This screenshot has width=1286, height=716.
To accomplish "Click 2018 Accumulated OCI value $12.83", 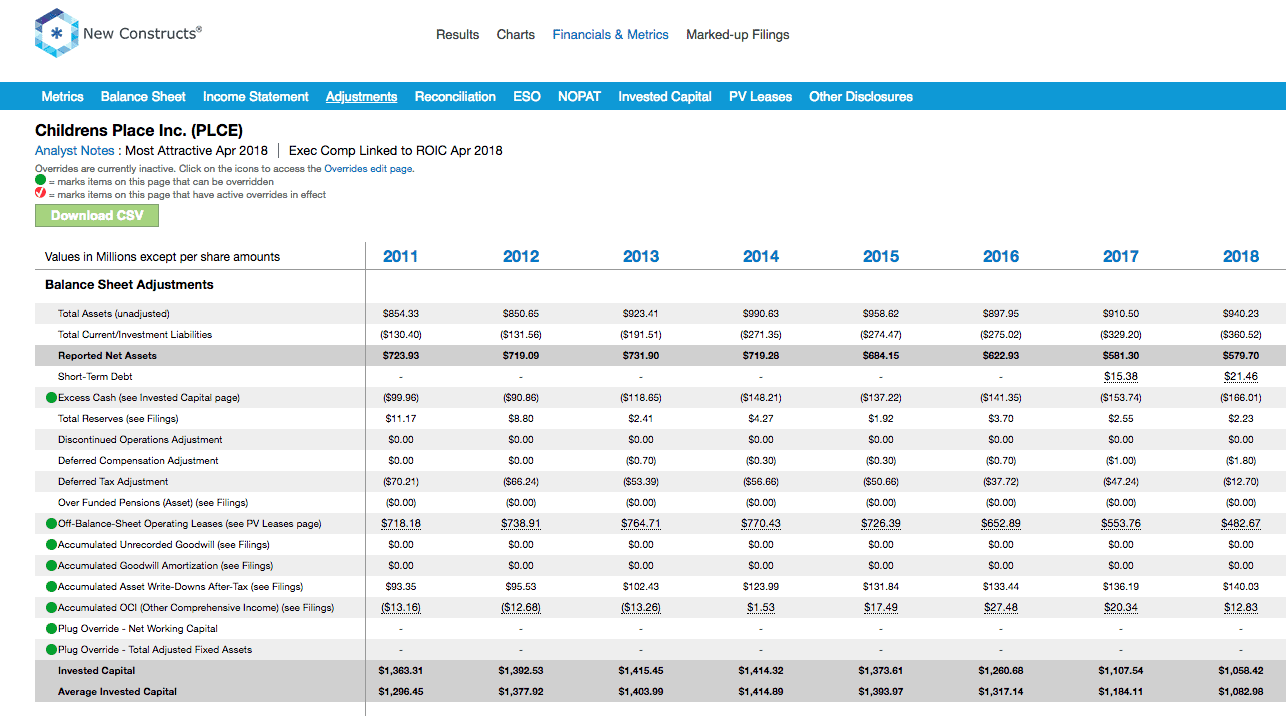I will pos(1241,608).
